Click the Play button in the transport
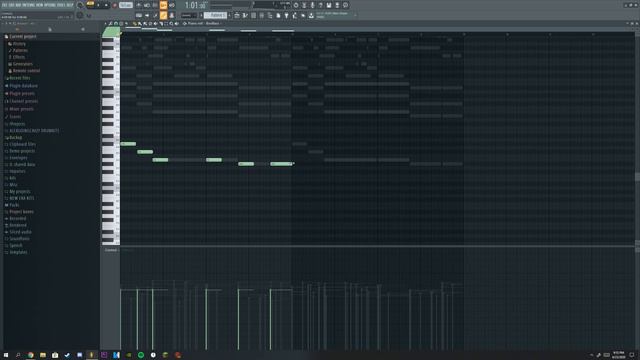Image resolution: width=640 pixels, height=360 pixels. pyautogui.click(x=98, y=5)
